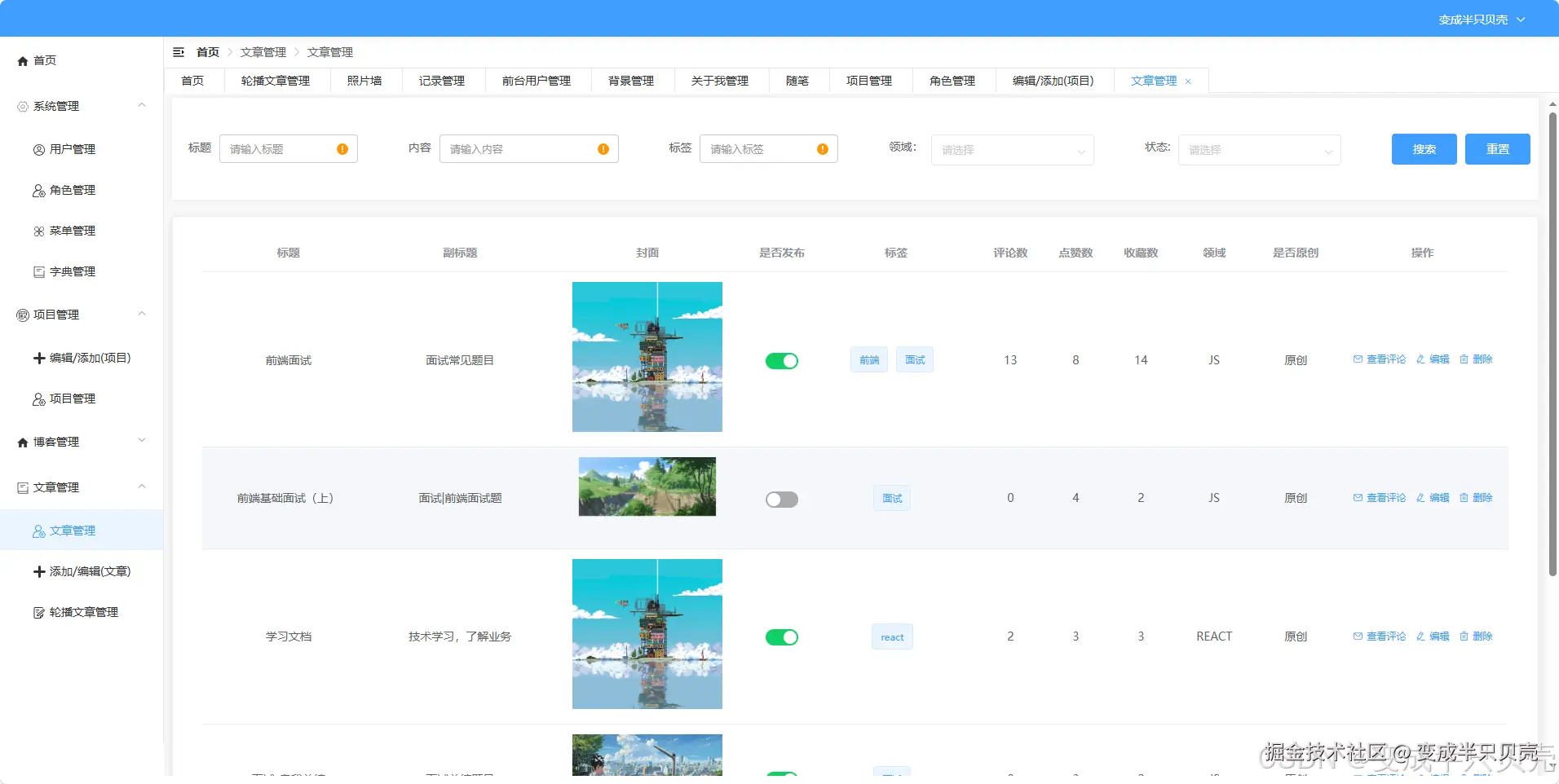Click the 系统管理 gear icon
Screen dimensions: 1559x784
tap(23, 107)
